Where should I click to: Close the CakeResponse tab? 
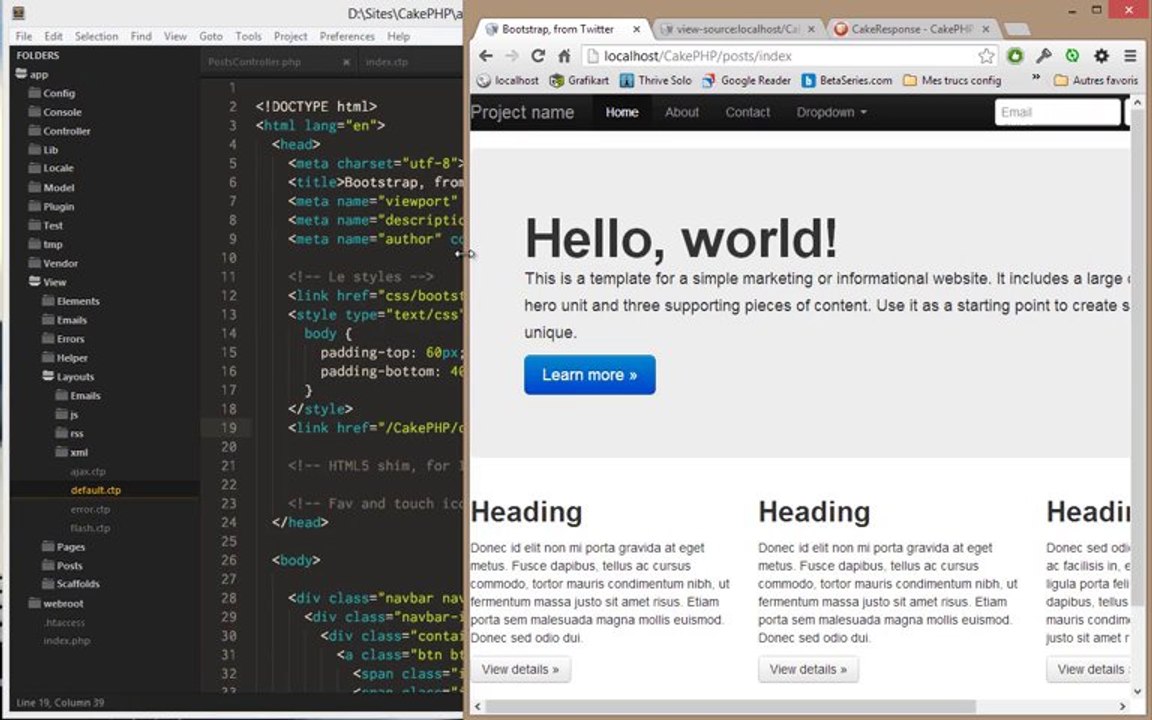[x=986, y=29]
